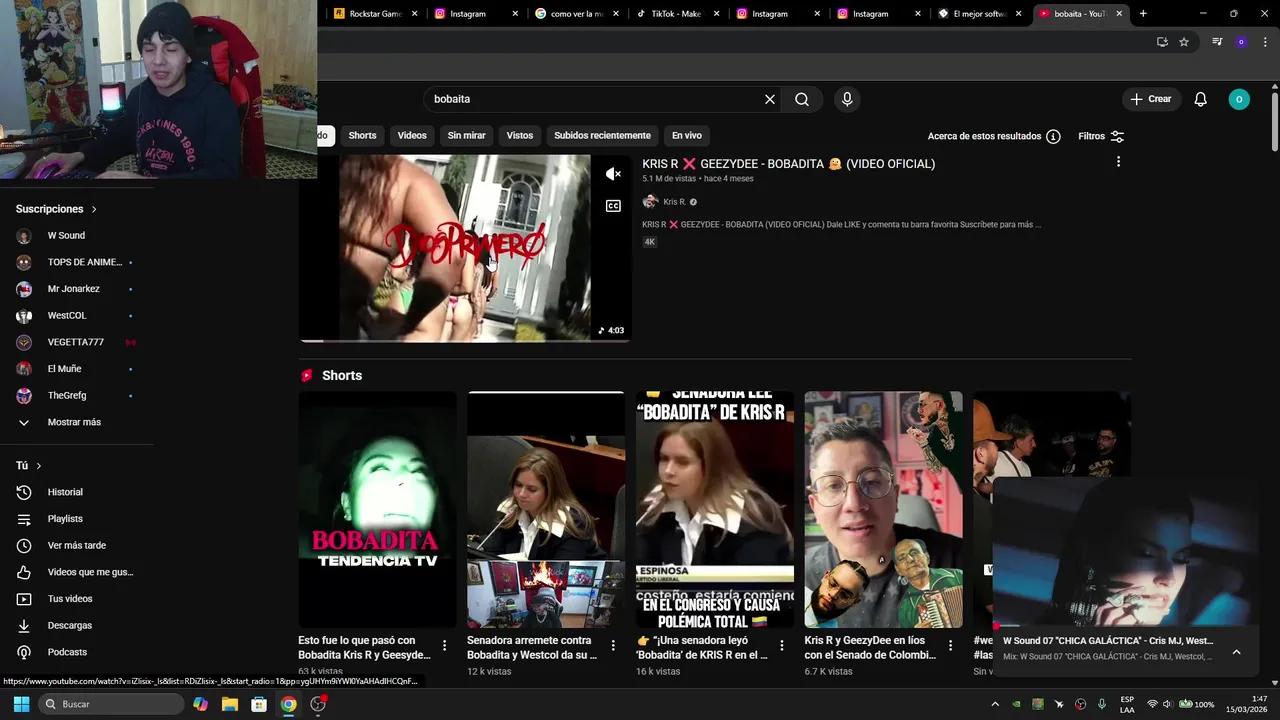The height and width of the screenshot is (720, 1280).
Task: Expand the Tú section
Action: coord(28,466)
